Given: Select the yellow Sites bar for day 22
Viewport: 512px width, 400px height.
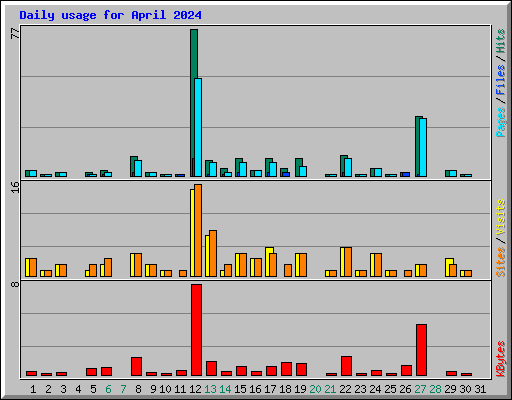Looking at the screenshot, I should click(342, 262).
